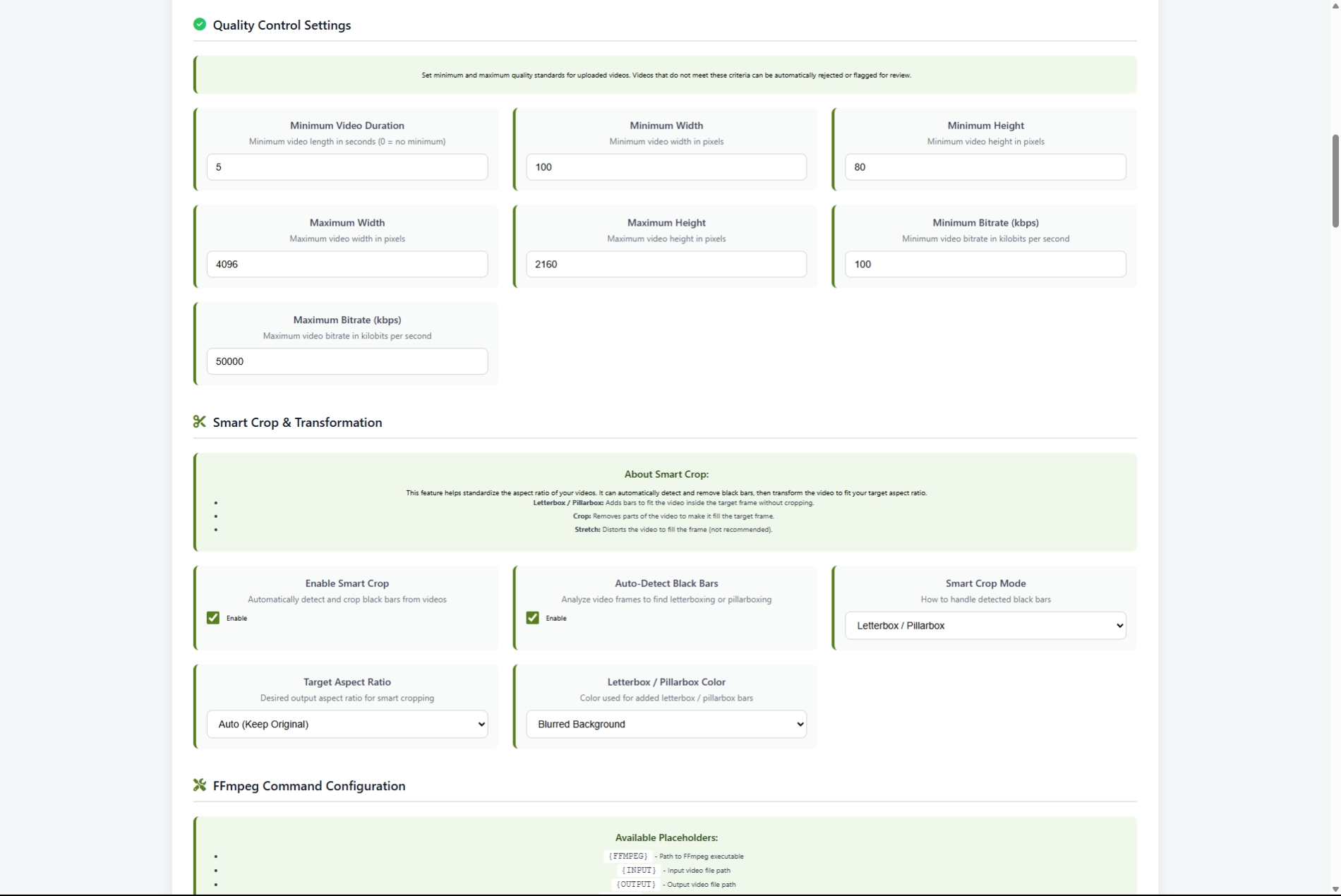Focus the Minimum Video Duration field
The height and width of the screenshot is (896, 1341).
pos(347,167)
